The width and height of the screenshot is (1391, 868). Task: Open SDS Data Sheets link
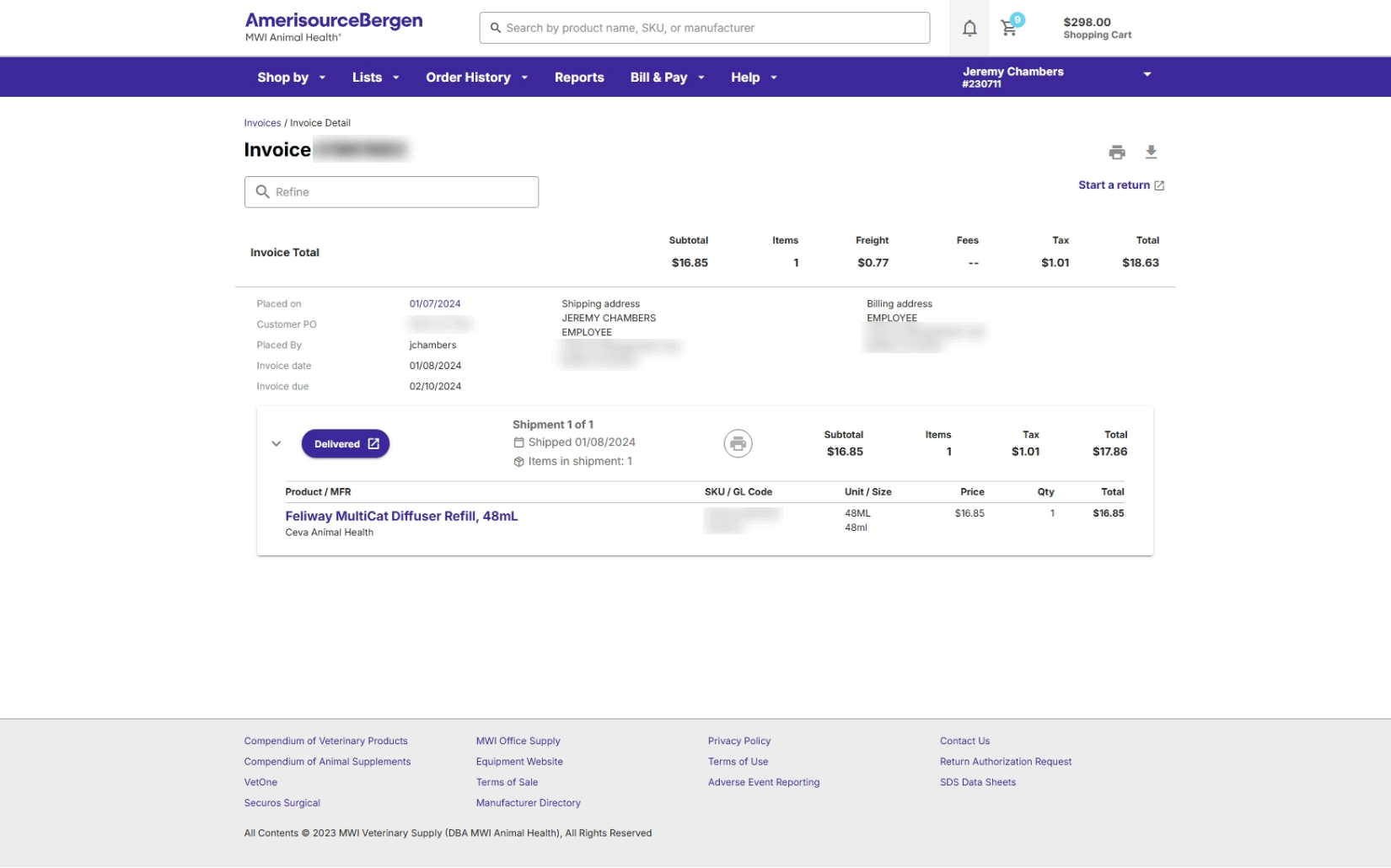(978, 783)
